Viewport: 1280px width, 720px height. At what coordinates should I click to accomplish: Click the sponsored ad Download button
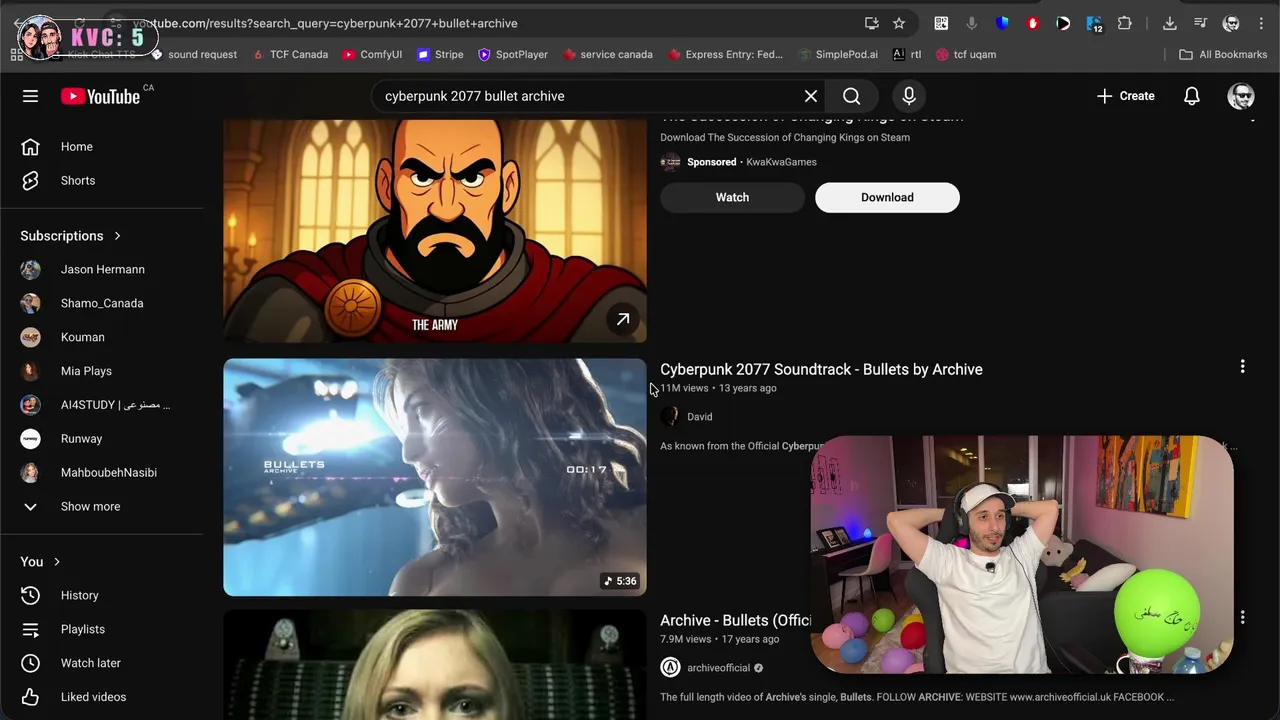pos(887,197)
